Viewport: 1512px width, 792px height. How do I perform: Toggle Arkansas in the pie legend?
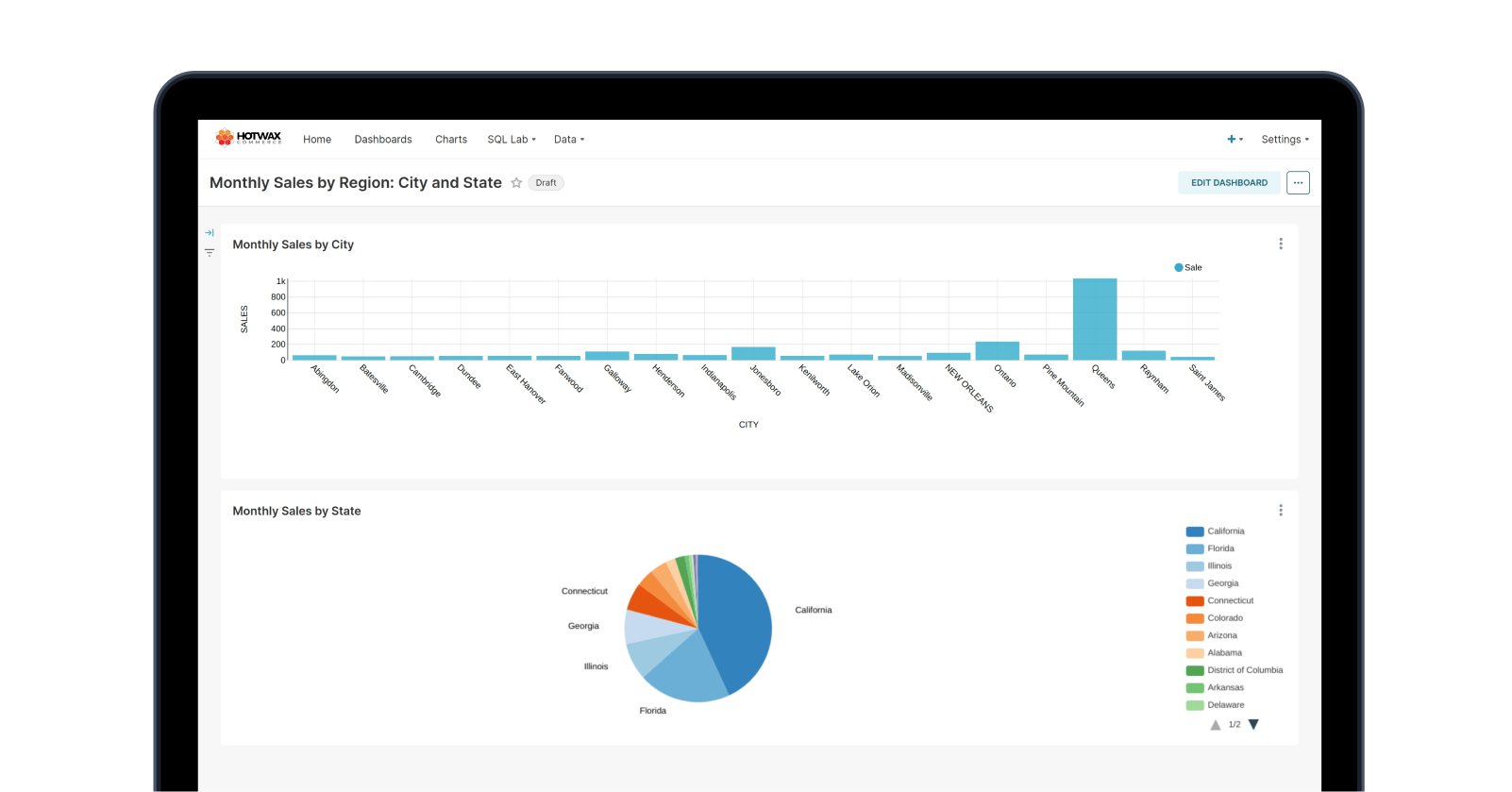coord(1216,687)
